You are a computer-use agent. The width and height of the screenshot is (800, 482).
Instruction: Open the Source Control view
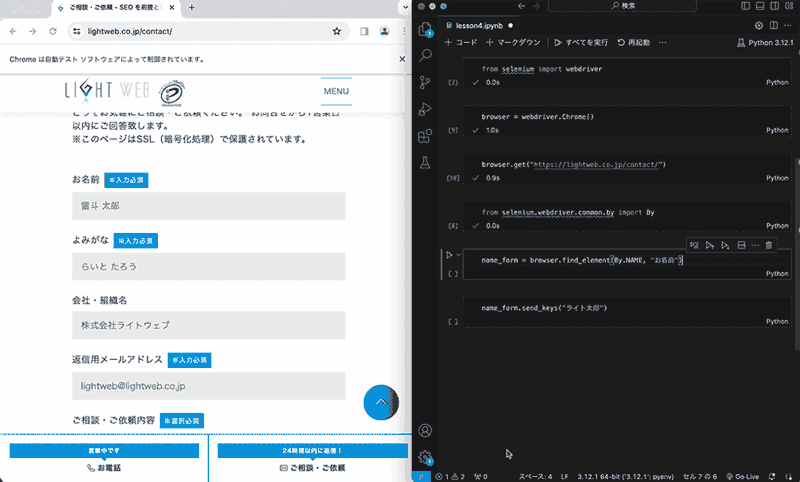(425, 82)
